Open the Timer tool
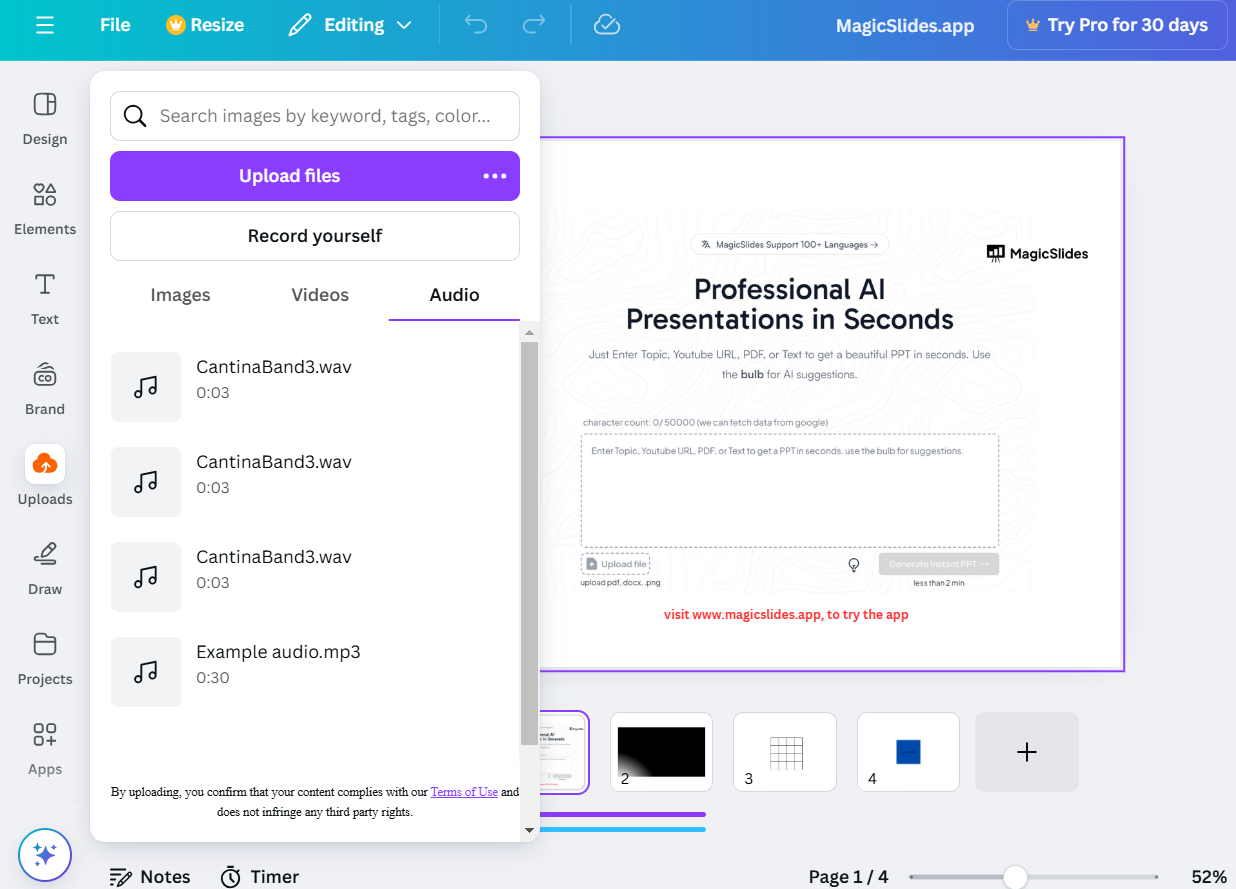 pos(260,877)
